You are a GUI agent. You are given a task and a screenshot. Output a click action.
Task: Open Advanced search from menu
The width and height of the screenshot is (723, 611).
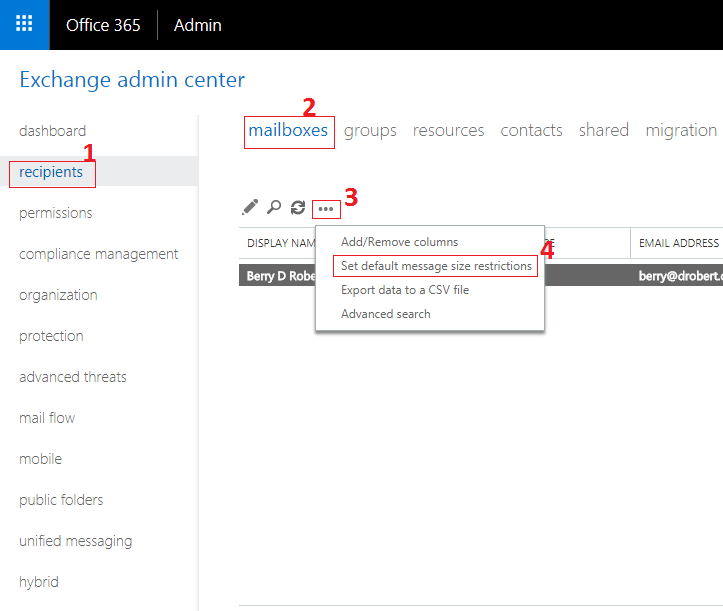coord(385,314)
